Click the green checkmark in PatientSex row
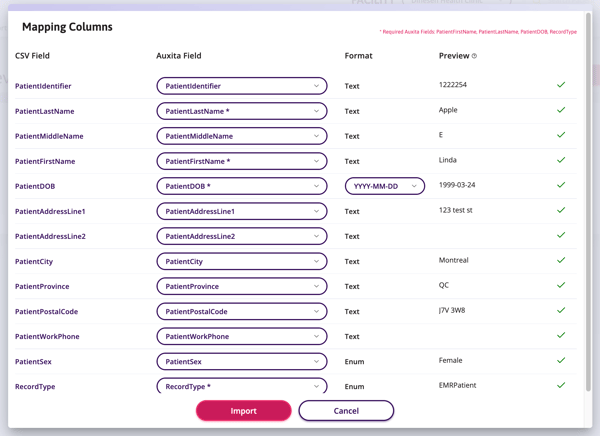Image resolution: width=600 pixels, height=436 pixels. pos(561,360)
